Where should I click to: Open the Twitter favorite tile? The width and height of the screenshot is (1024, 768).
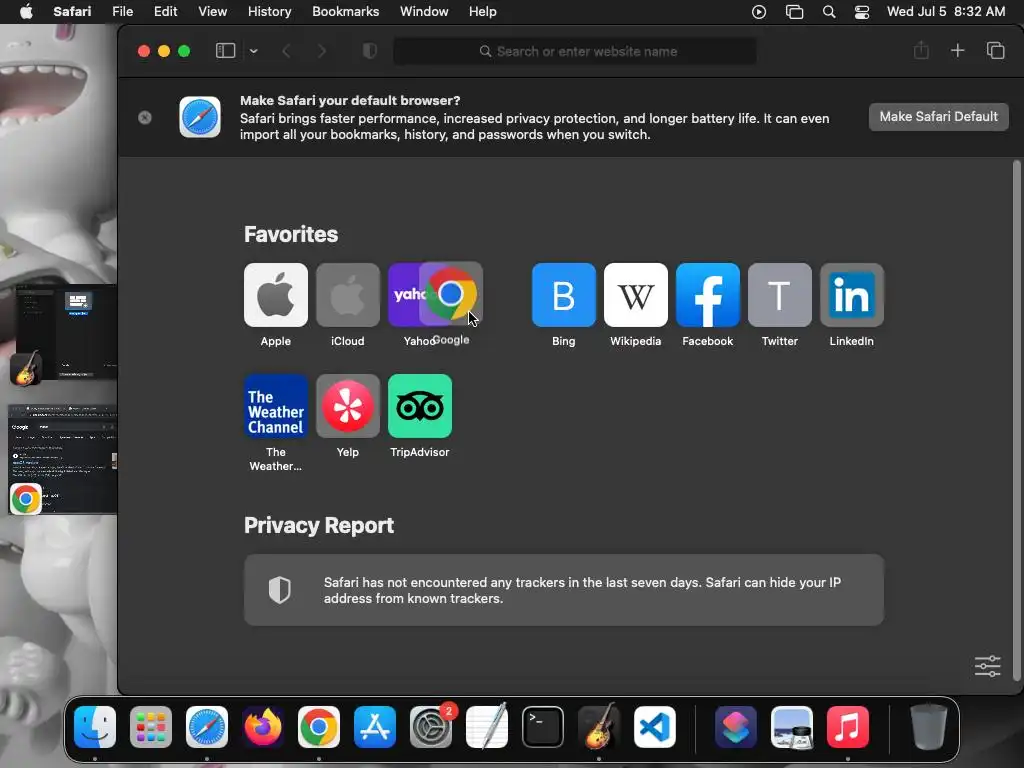(780, 295)
